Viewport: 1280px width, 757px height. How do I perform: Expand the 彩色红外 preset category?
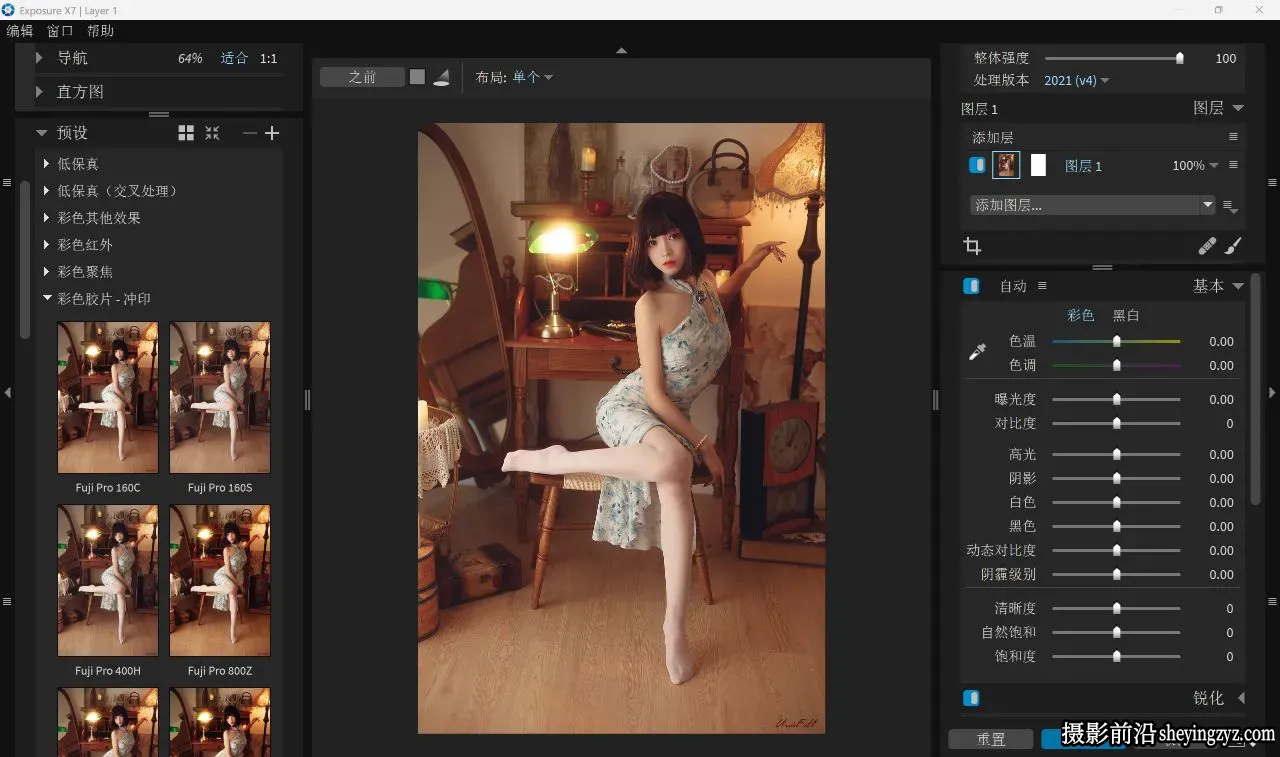click(47, 245)
